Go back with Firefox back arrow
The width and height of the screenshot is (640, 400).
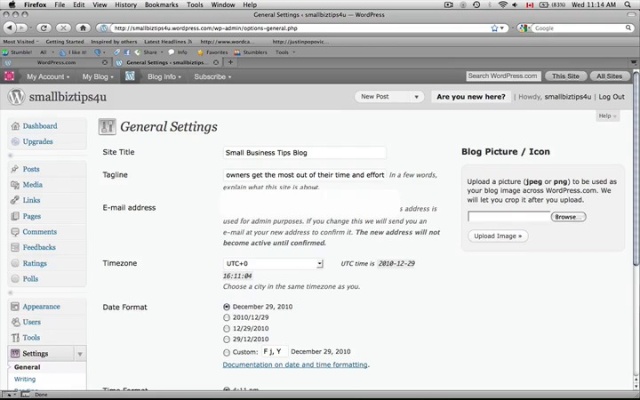coord(9,28)
